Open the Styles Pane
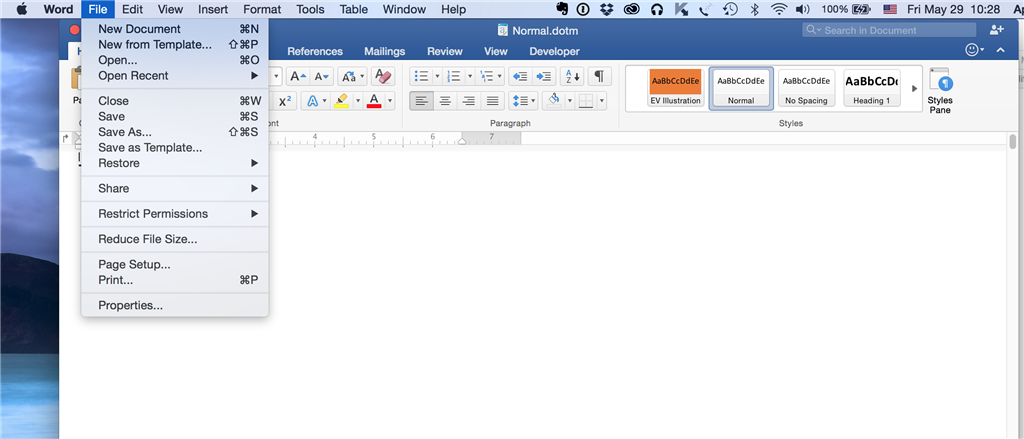The image size is (1024, 439). (940, 90)
